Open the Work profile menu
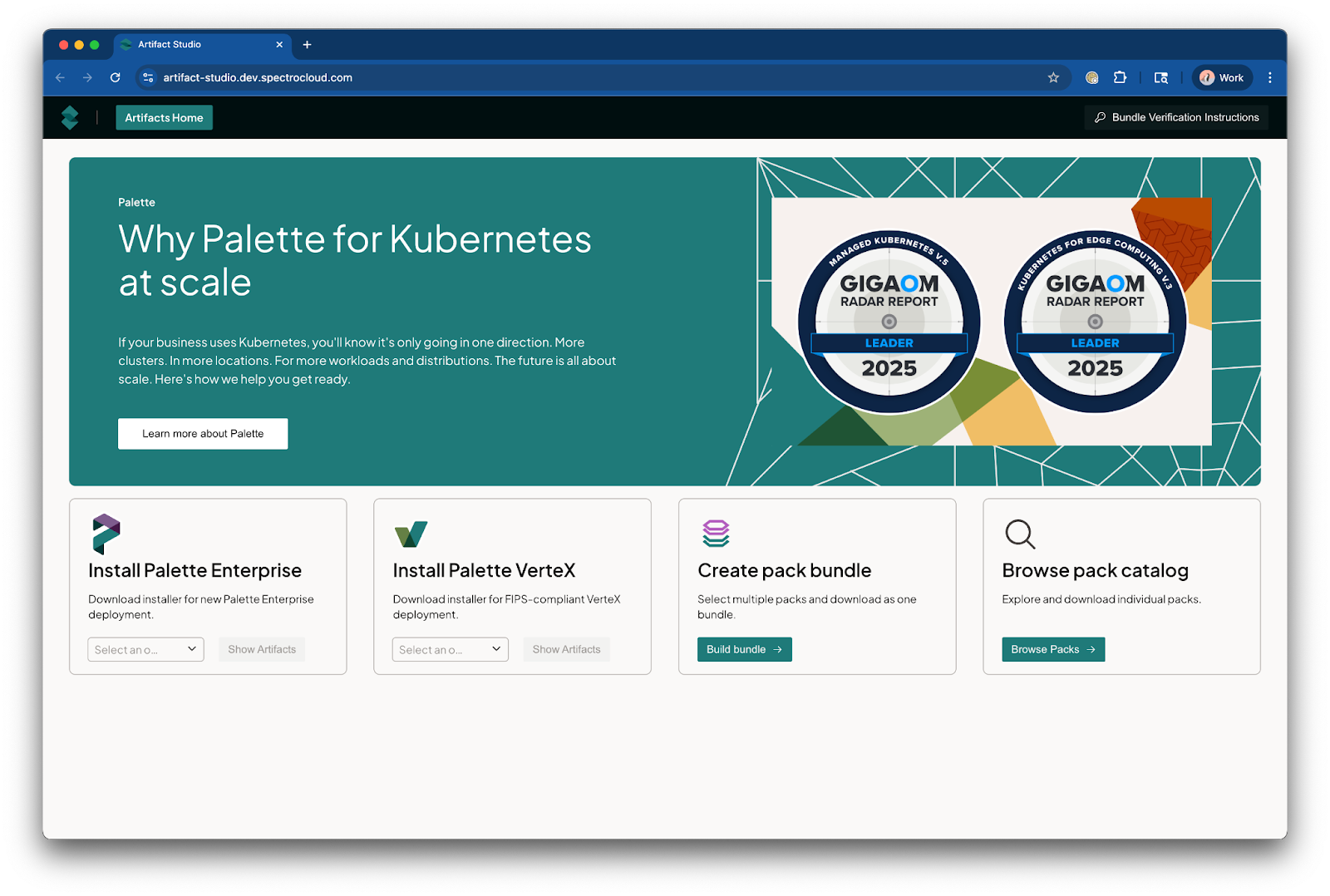This screenshot has width=1330, height=896. 1222,77
